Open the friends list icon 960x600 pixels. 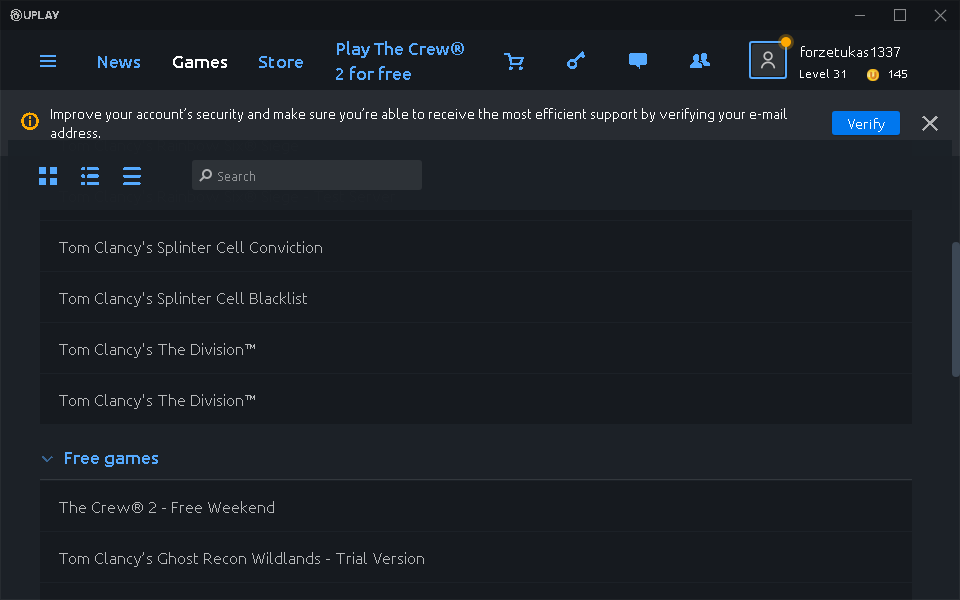tap(700, 61)
